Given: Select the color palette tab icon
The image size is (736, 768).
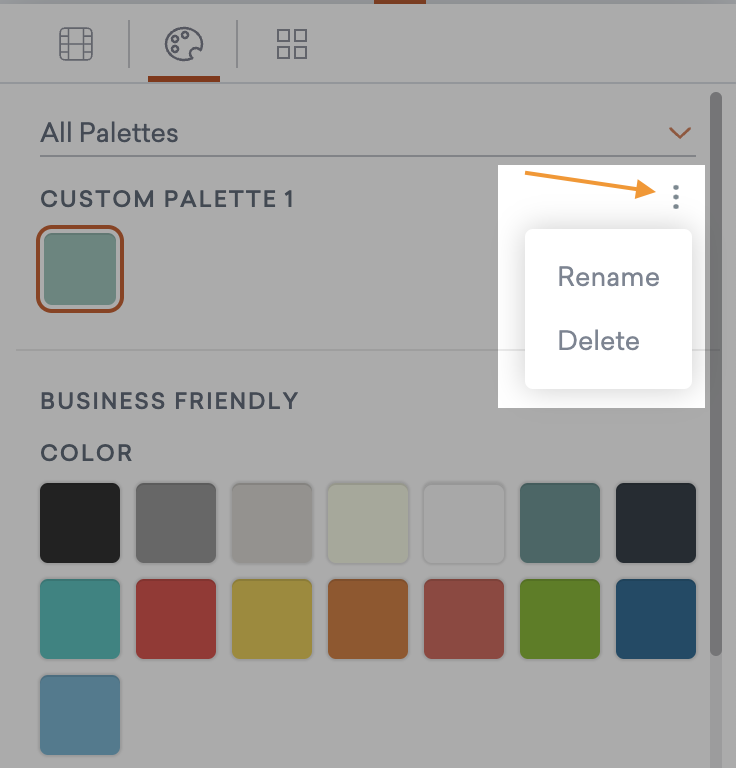Looking at the screenshot, I should 184,44.
